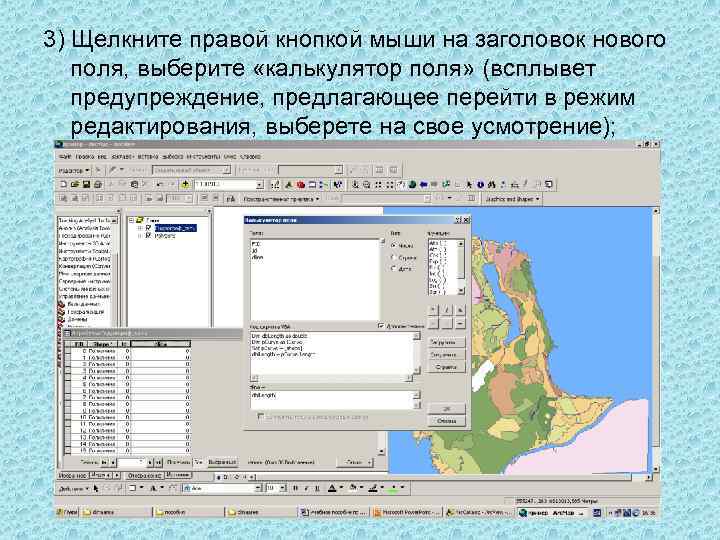Click the Shape column header in attribute table

pos(101,344)
